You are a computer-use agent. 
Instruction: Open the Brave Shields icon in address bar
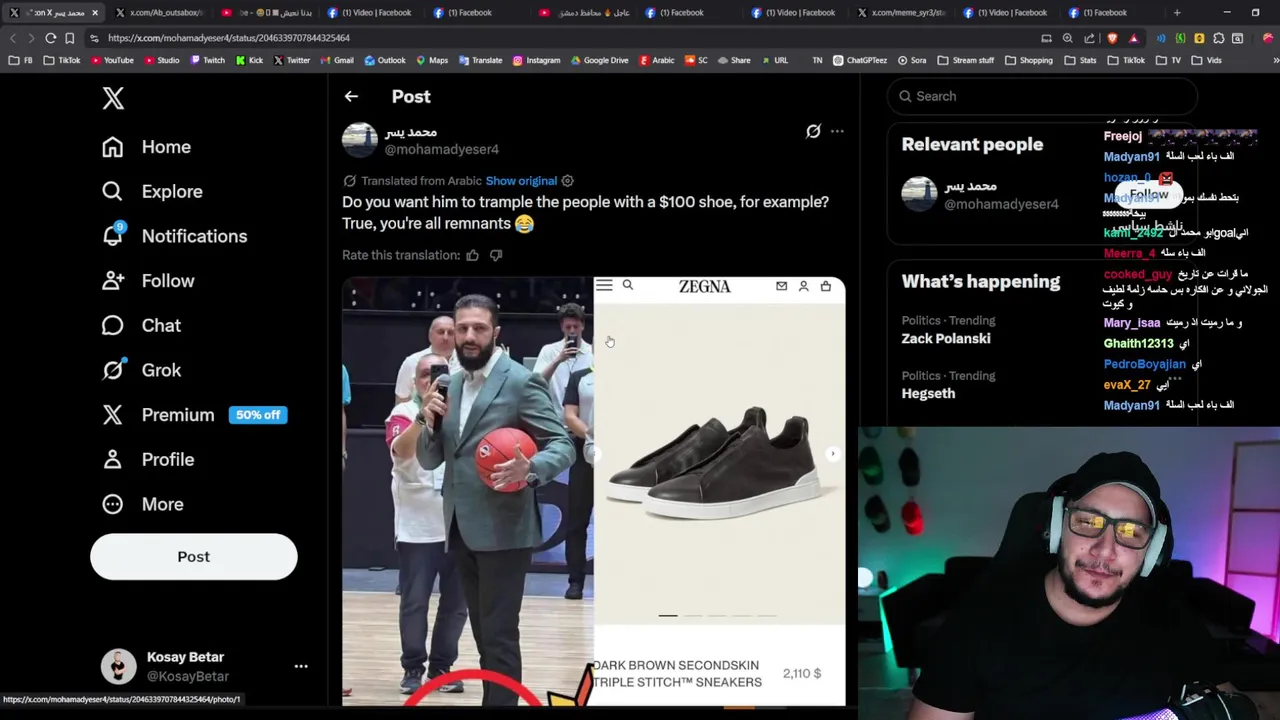point(1113,38)
